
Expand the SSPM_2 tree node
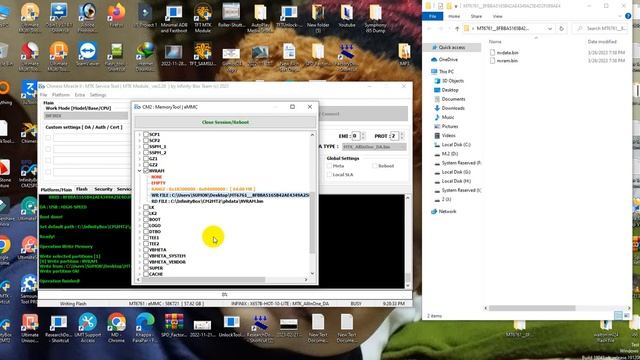(140, 153)
